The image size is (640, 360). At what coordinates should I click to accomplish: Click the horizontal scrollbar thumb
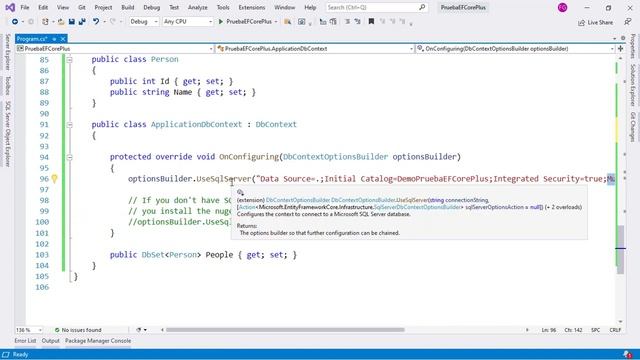285,330
